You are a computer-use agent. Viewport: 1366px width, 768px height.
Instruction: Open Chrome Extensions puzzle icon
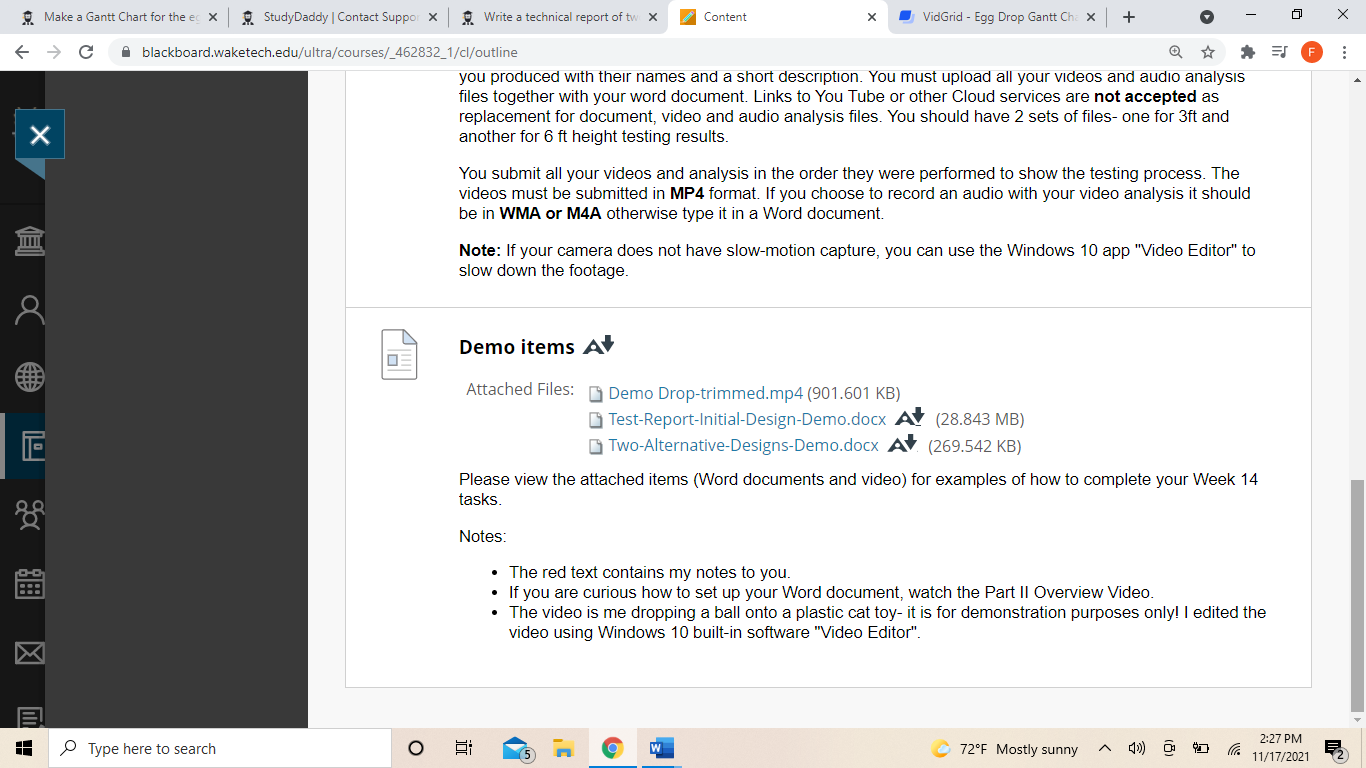click(1247, 52)
